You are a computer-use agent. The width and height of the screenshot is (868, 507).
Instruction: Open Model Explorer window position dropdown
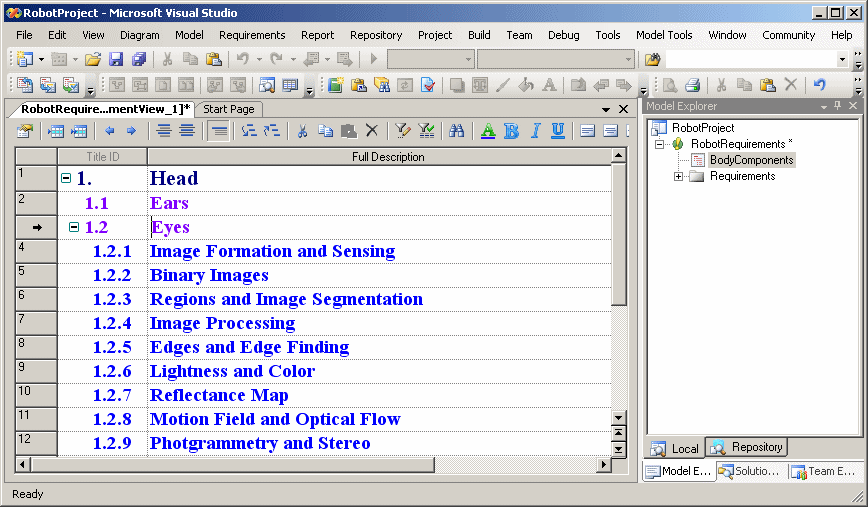(824, 106)
